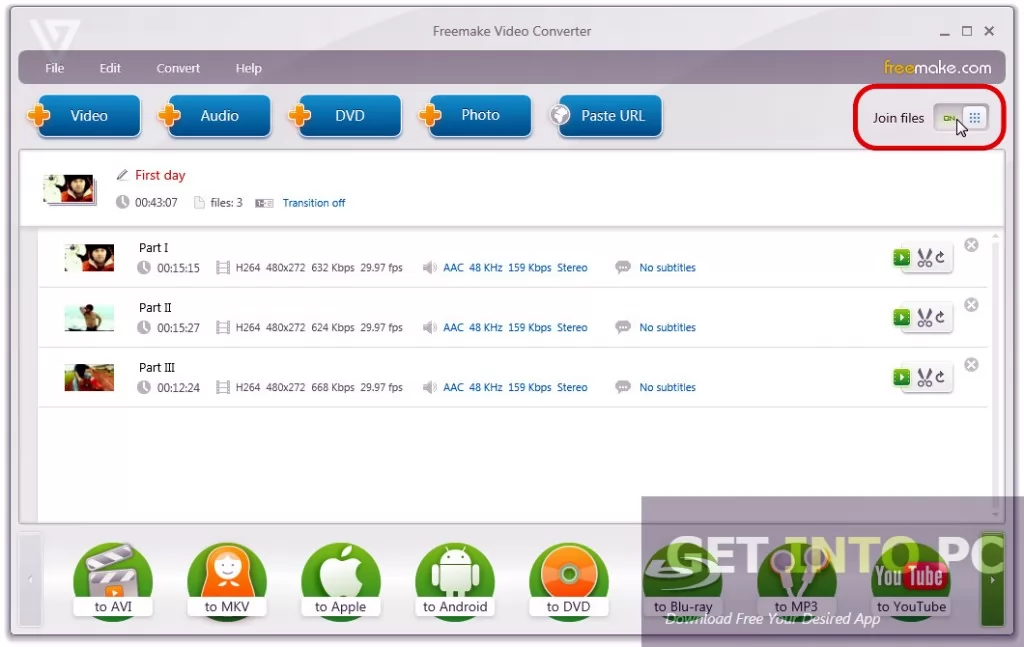Screen dimensions: 1024x647
Task: Click the 00:15:15 duration of Part I
Action: (178, 268)
